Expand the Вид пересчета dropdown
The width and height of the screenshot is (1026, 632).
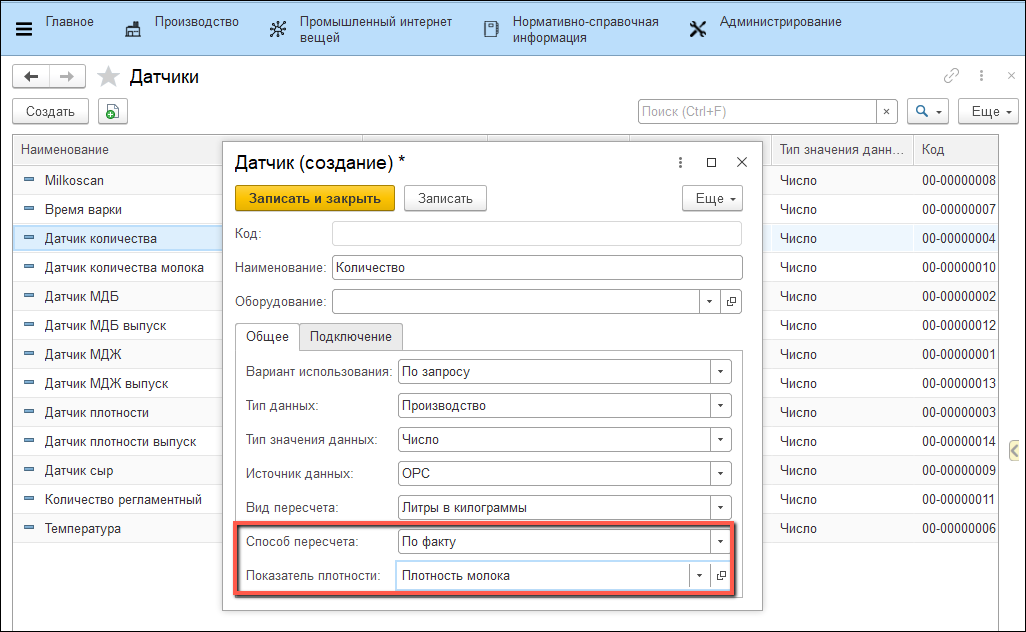[720, 507]
